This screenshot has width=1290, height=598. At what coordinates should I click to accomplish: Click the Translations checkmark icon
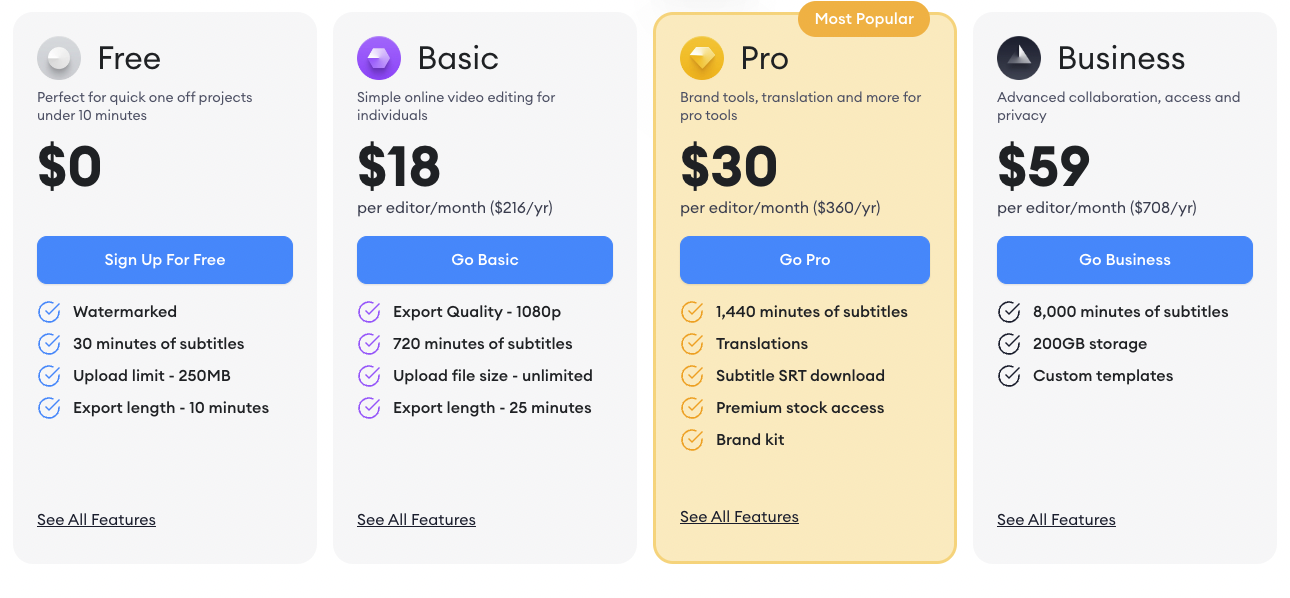click(x=692, y=344)
